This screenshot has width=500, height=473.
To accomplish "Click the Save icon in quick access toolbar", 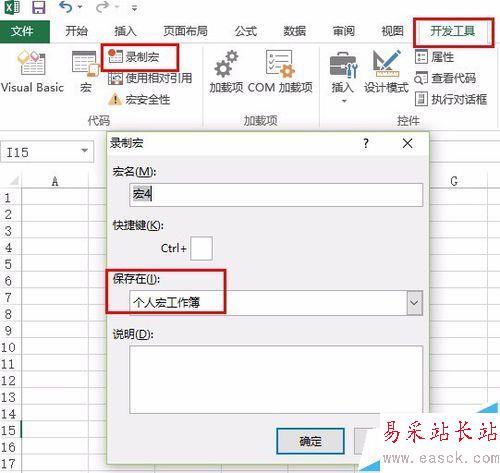I will pyautogui.click(x=39, y=7).
